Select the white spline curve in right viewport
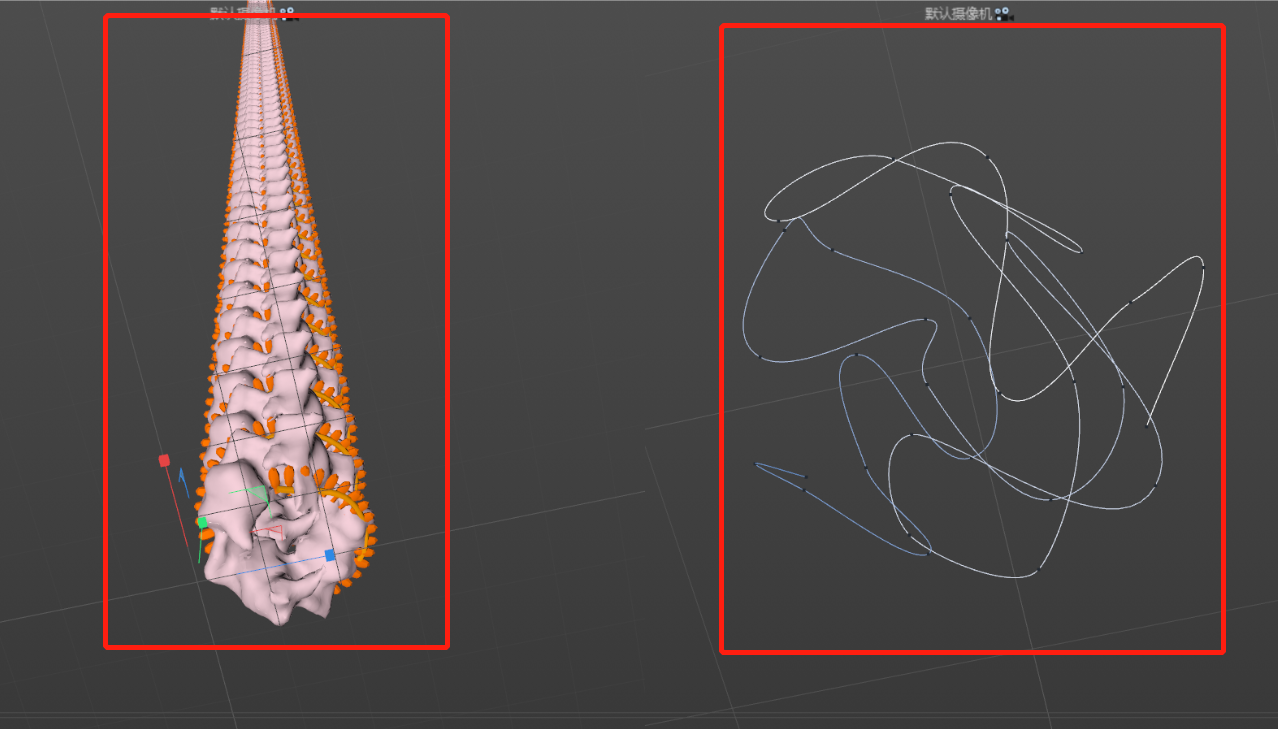This screenshot has height=729, width=1278. click(x=972, y=360)
